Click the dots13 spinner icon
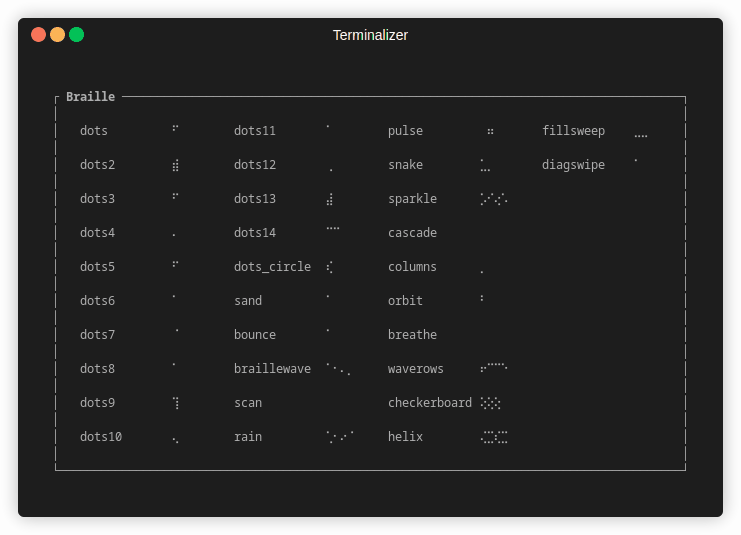 coord(330,200)
